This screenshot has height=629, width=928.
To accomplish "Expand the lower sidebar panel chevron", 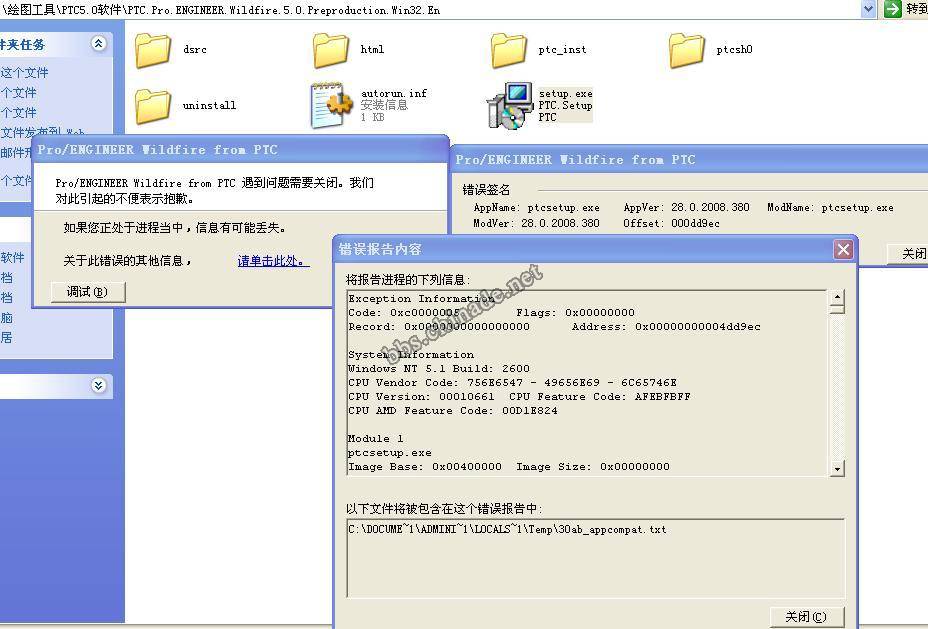I will pyautogui.click(x=99, y=385).
